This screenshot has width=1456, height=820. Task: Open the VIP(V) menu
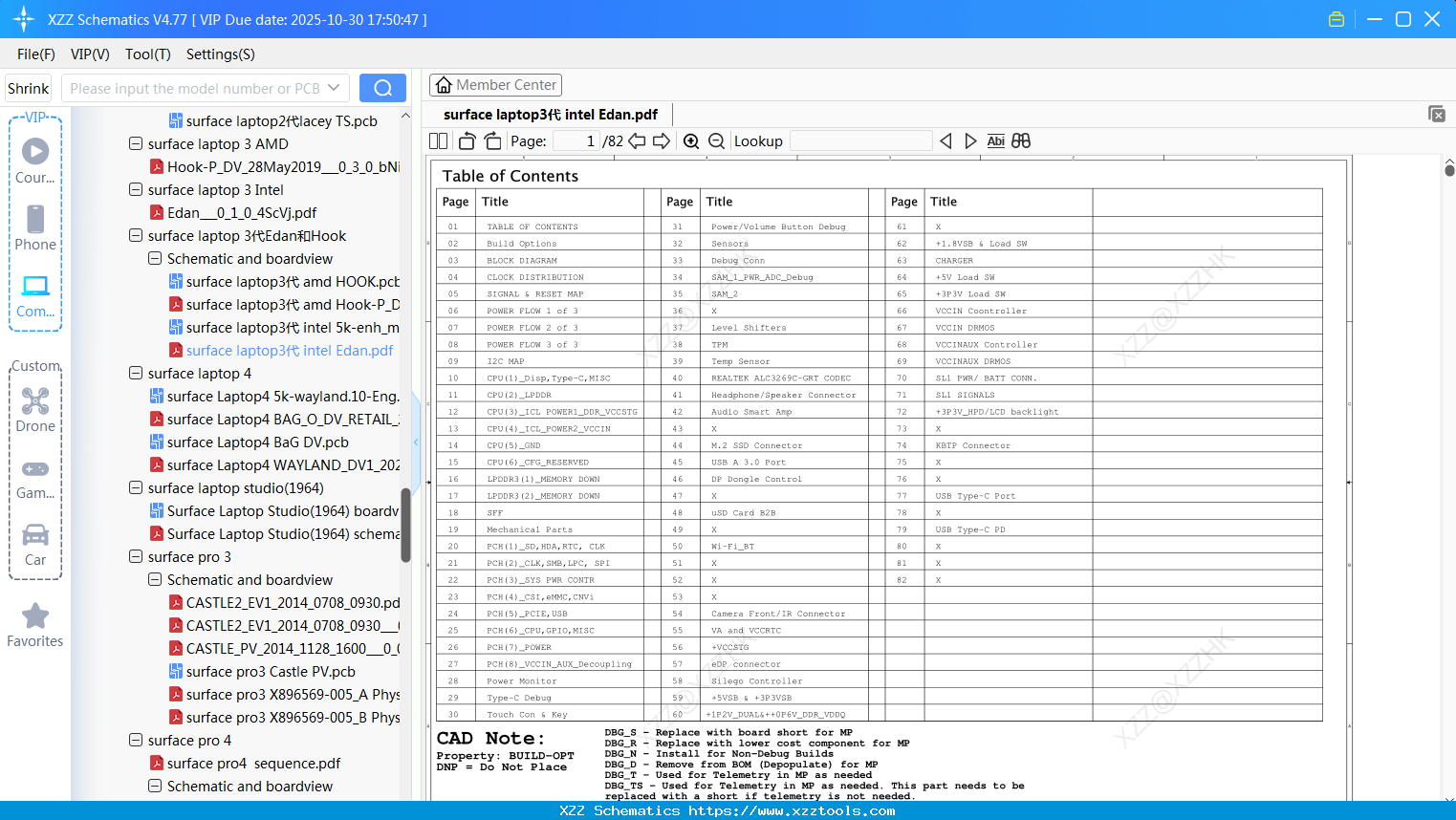click(90, 54)
